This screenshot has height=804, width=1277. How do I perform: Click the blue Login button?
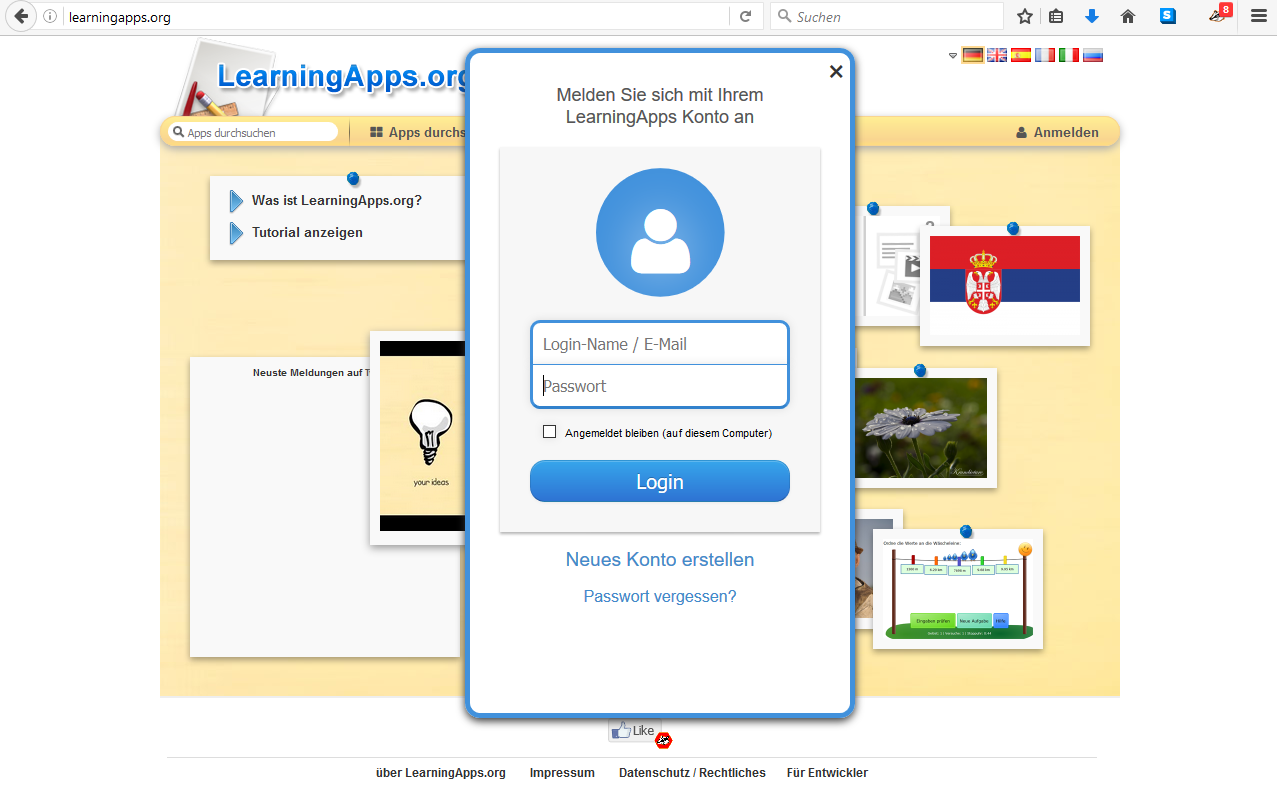click(x=660, y=481)
